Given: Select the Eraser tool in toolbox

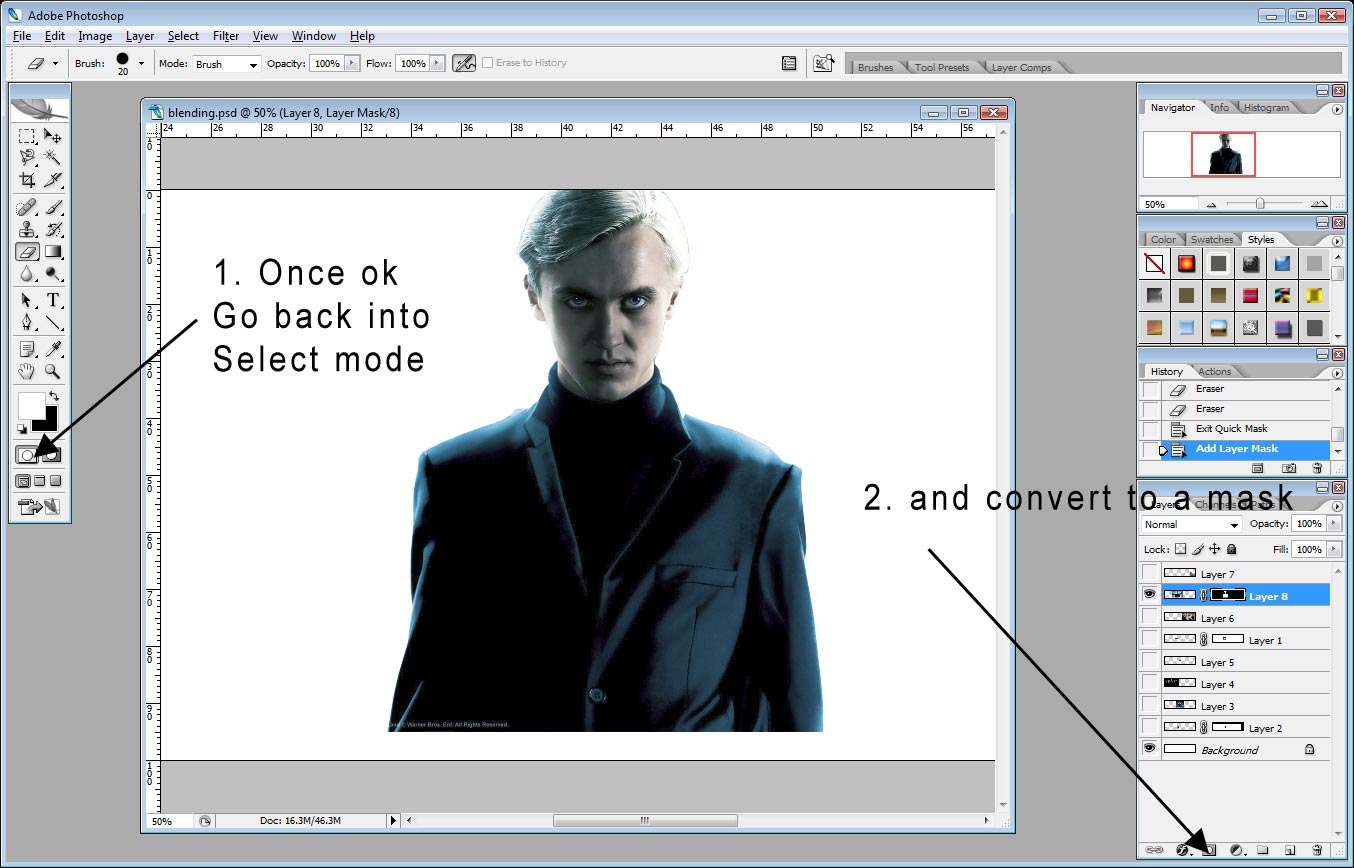Looking at the screenshot, I should [x=27, y=252].
